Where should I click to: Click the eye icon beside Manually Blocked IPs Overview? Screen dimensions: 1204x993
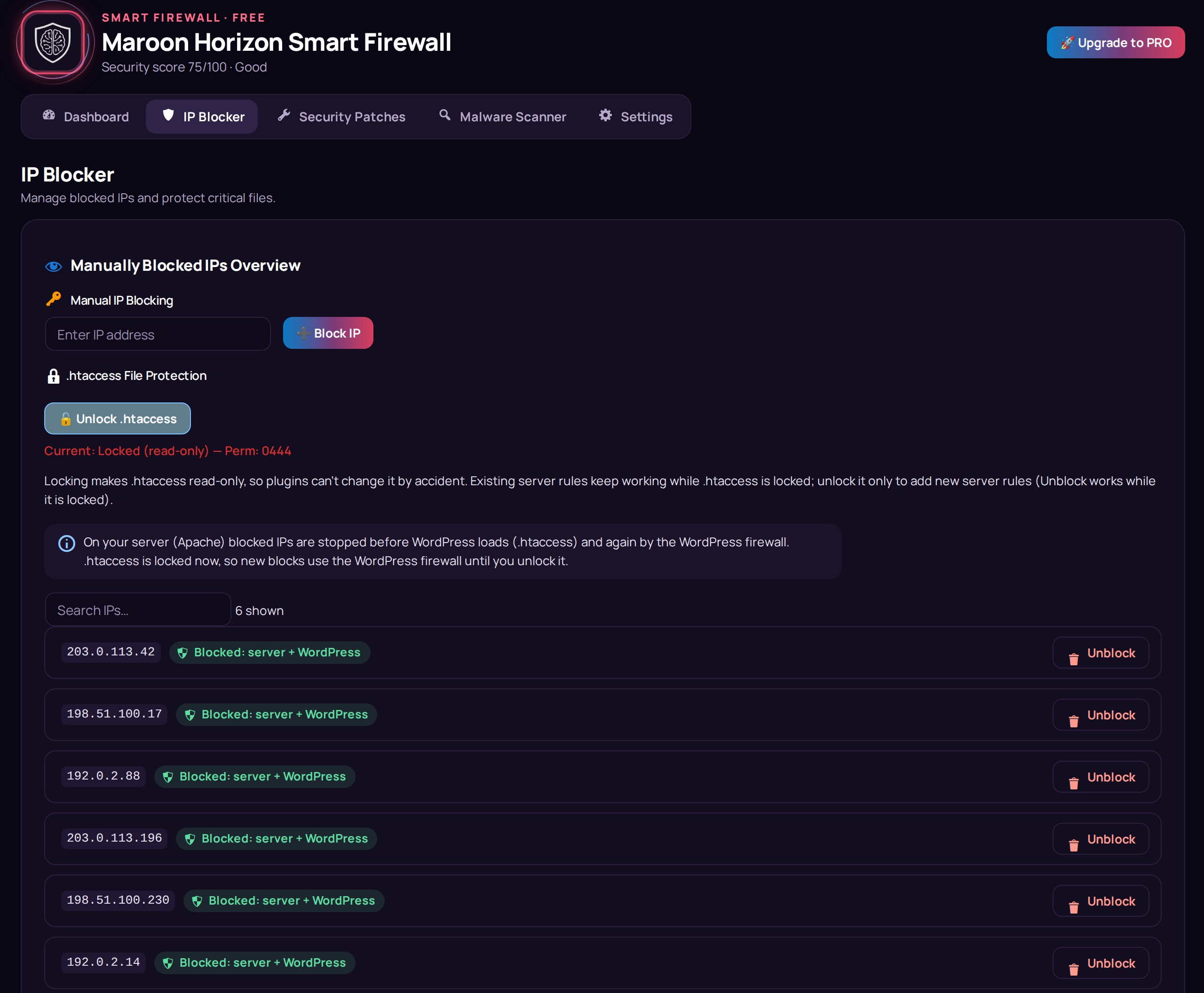(x=53, y=266)
